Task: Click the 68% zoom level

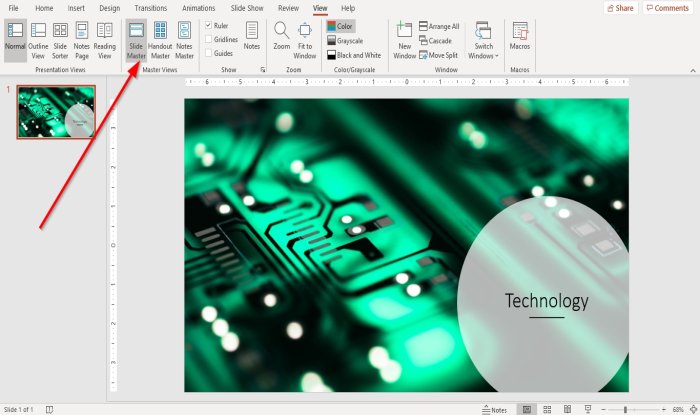Action: [x=678, y=409]
